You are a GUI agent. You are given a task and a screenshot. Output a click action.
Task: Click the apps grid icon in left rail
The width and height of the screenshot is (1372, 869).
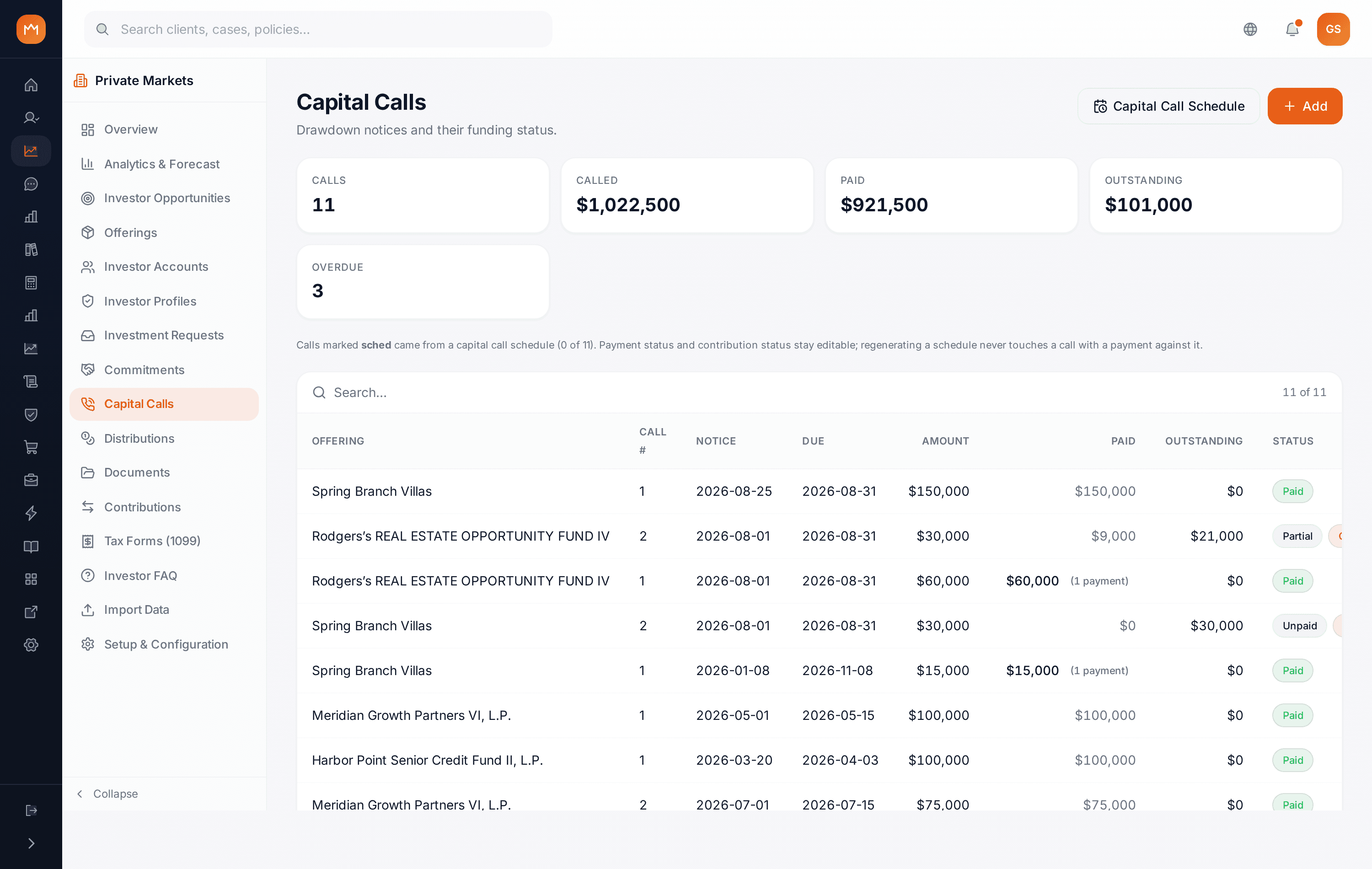pos(31,579)
